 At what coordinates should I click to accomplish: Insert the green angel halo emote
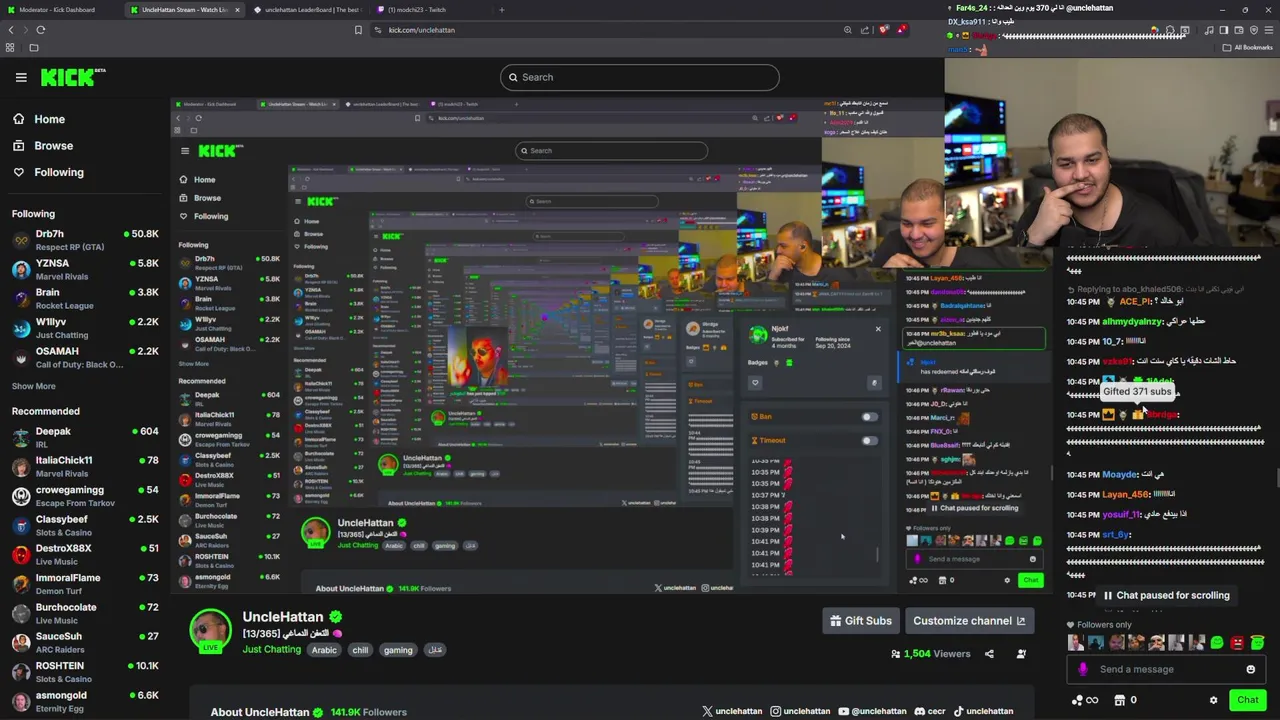(1257, 643)
